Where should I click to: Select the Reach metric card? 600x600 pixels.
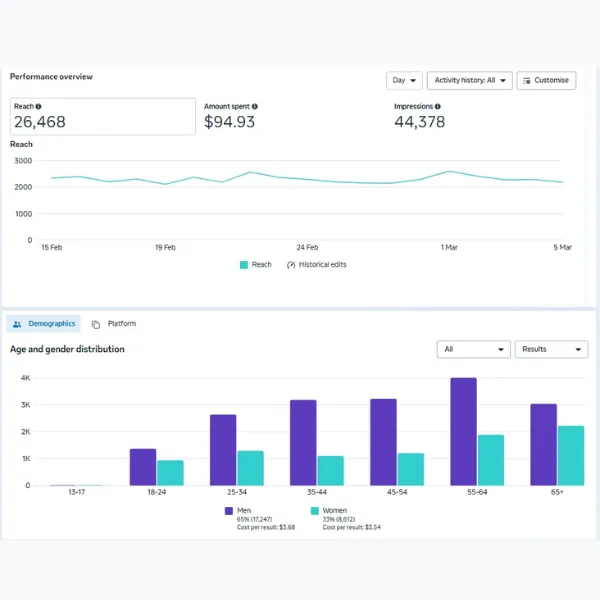tap(103, 116)
